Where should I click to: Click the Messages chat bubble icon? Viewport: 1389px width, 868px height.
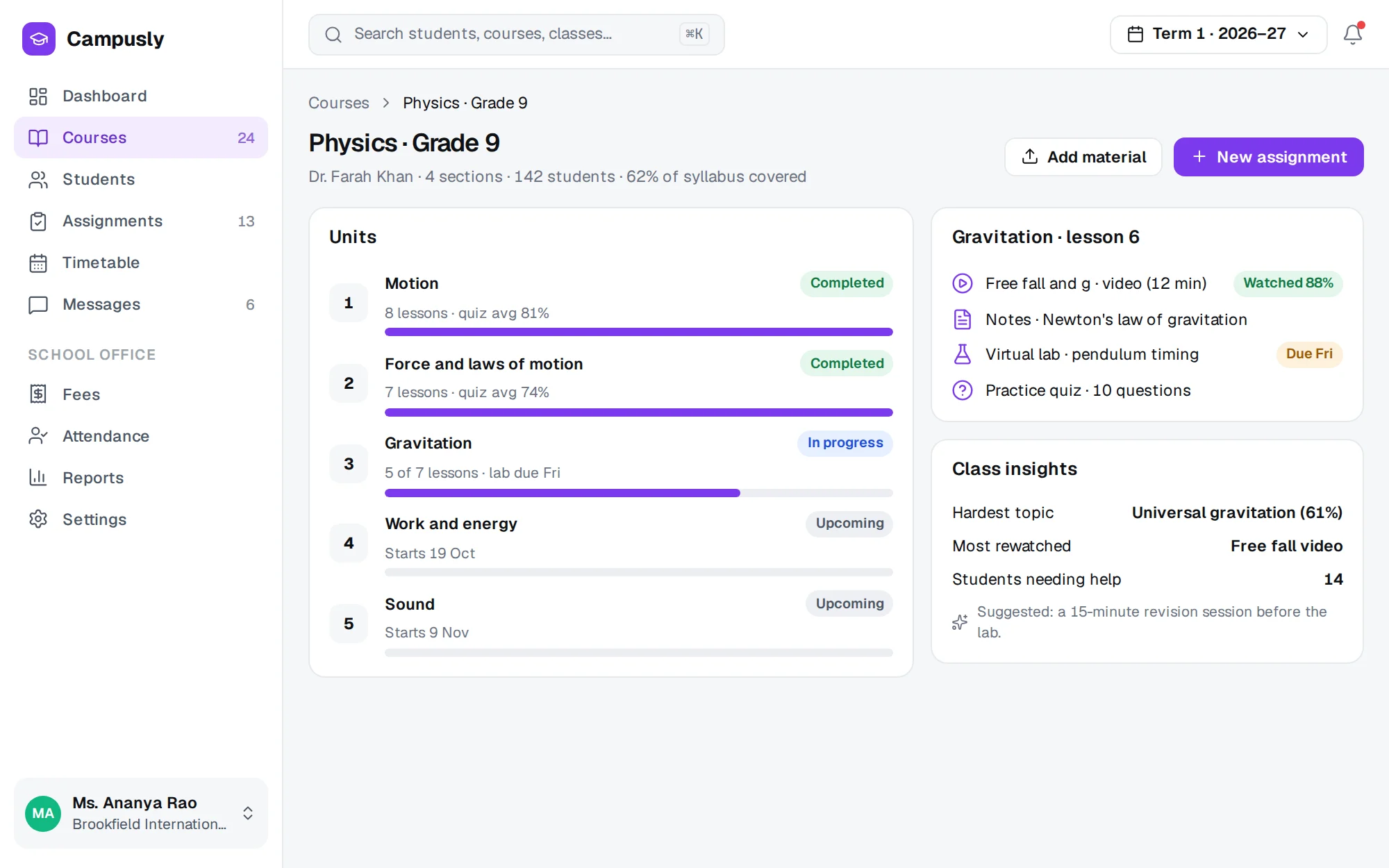pyautogui.click(x=38, y=304)
